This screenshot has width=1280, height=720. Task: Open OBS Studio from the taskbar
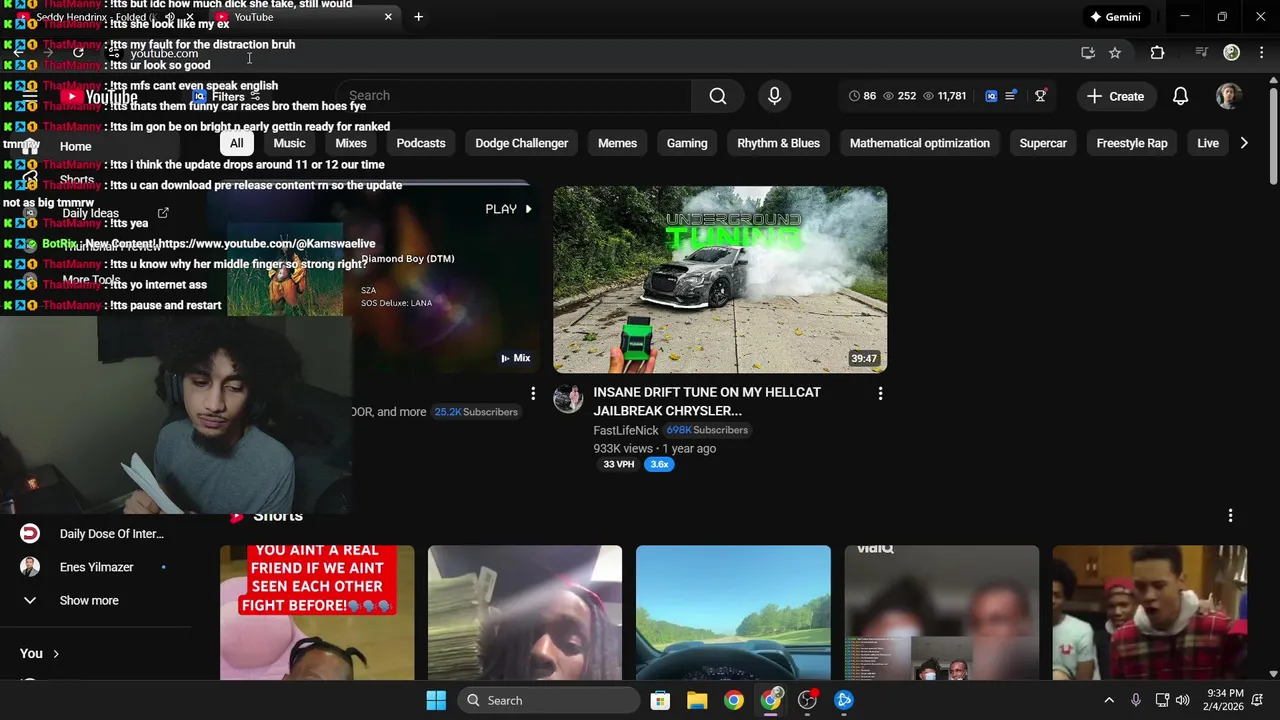807,700
